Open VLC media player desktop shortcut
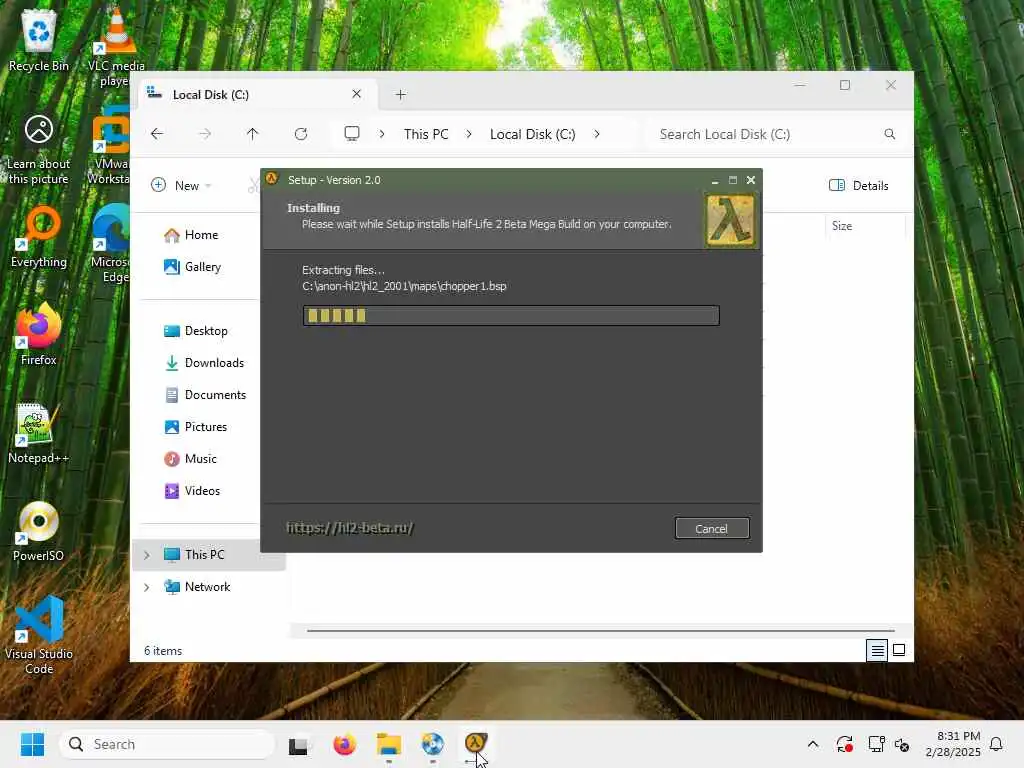The width and height of the screenshot is (1024, 768). [116, 46]
